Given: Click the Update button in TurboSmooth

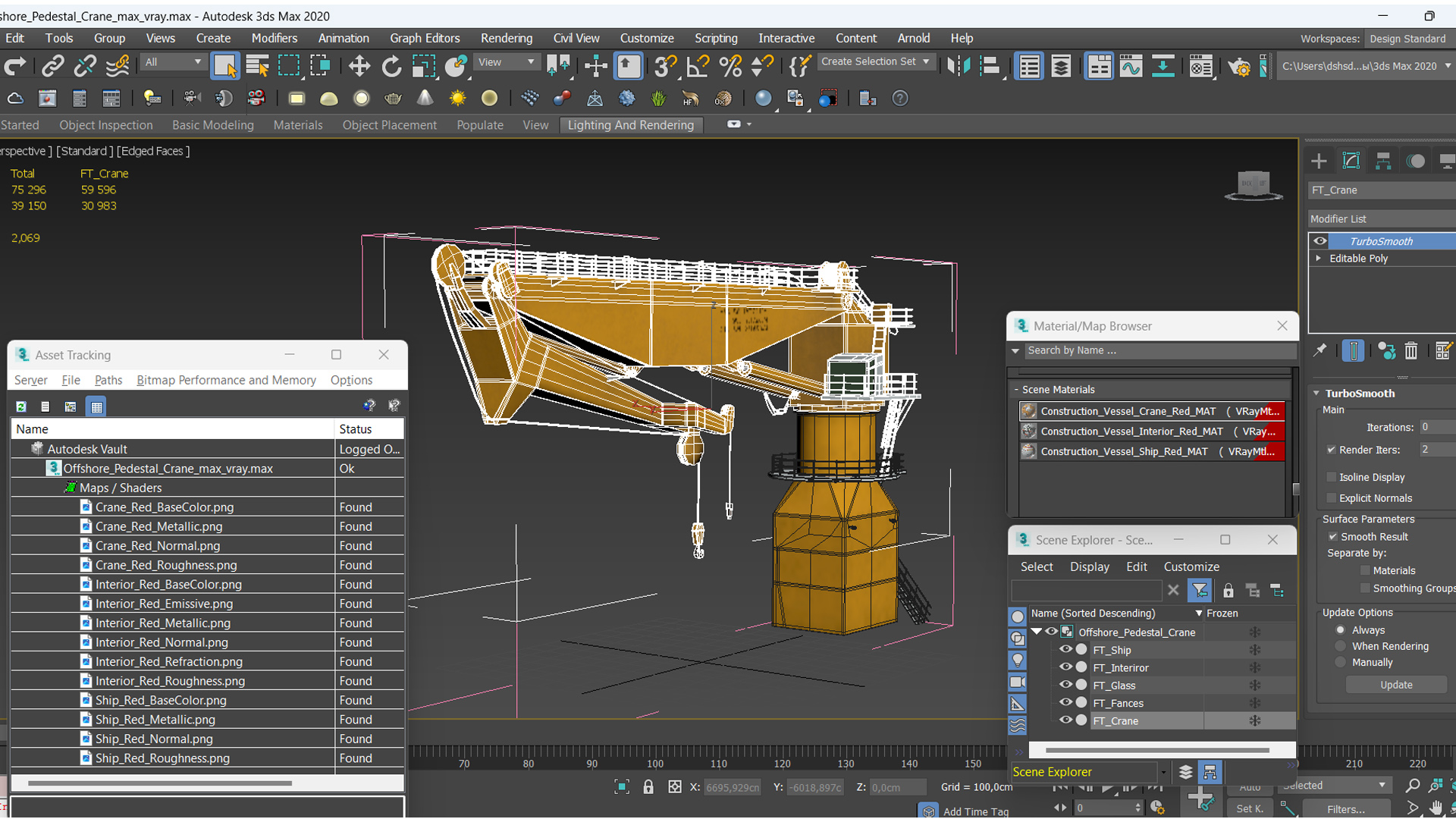Looking at the screenshot, I should point(1396,685).
